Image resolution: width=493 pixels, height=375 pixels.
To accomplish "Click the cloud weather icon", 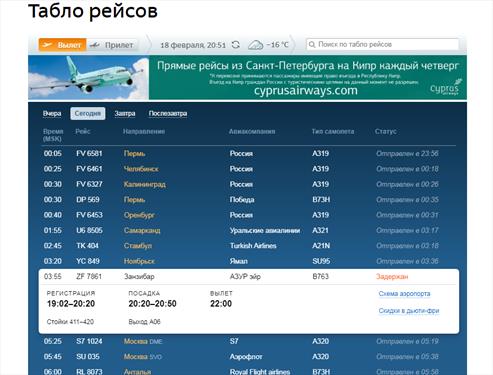I will 255,45.
